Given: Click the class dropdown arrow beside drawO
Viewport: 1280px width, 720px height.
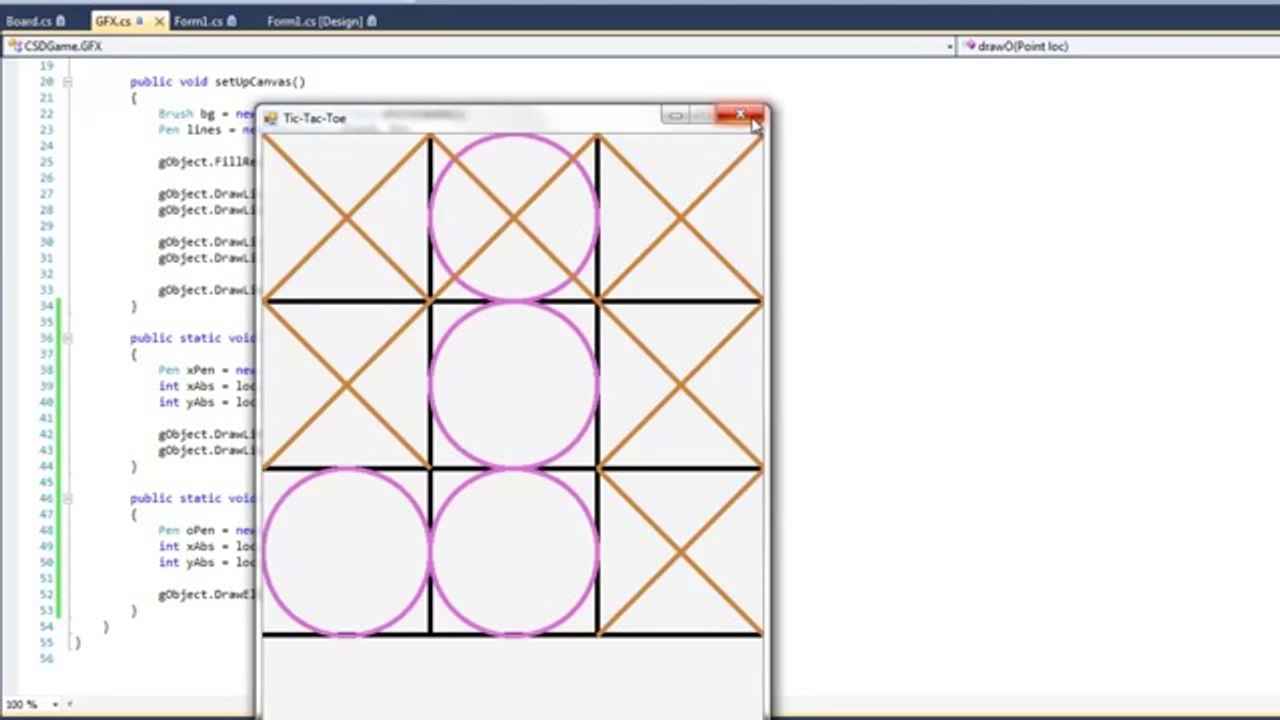Looking at the screenshot, I should click(x=950, y=46).
